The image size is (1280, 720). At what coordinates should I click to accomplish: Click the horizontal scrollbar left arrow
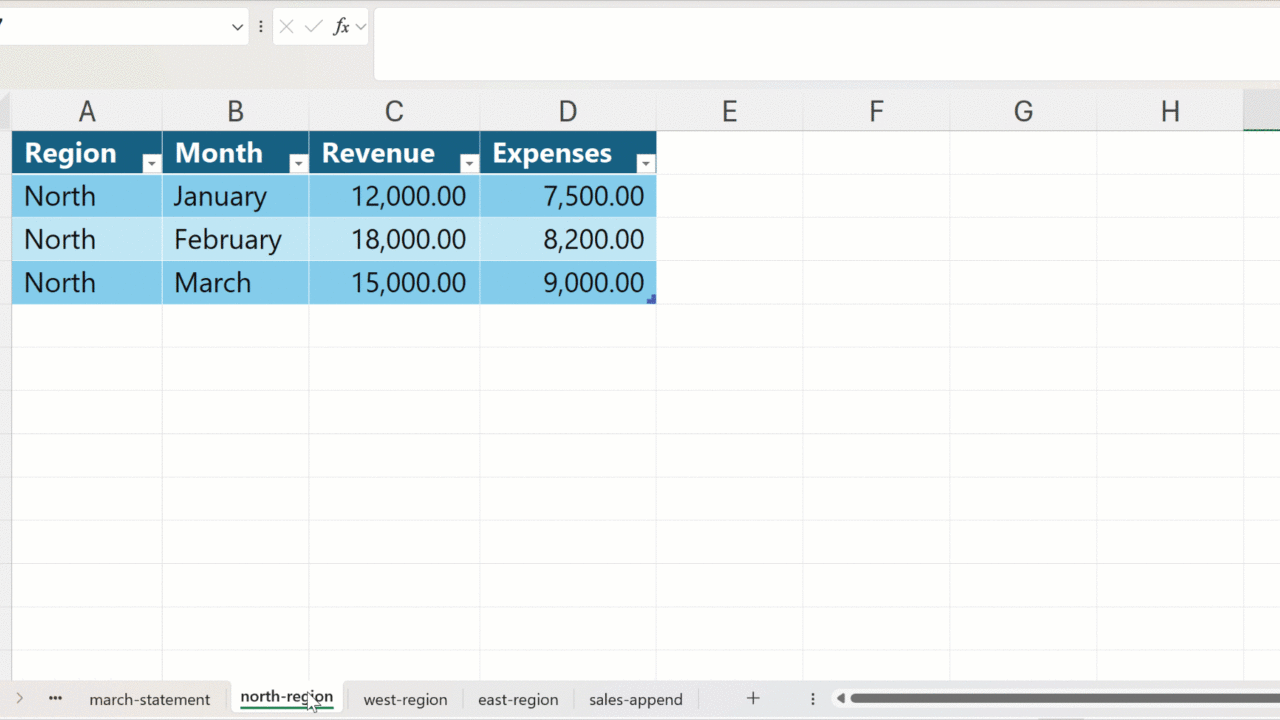tap(841, 699)
